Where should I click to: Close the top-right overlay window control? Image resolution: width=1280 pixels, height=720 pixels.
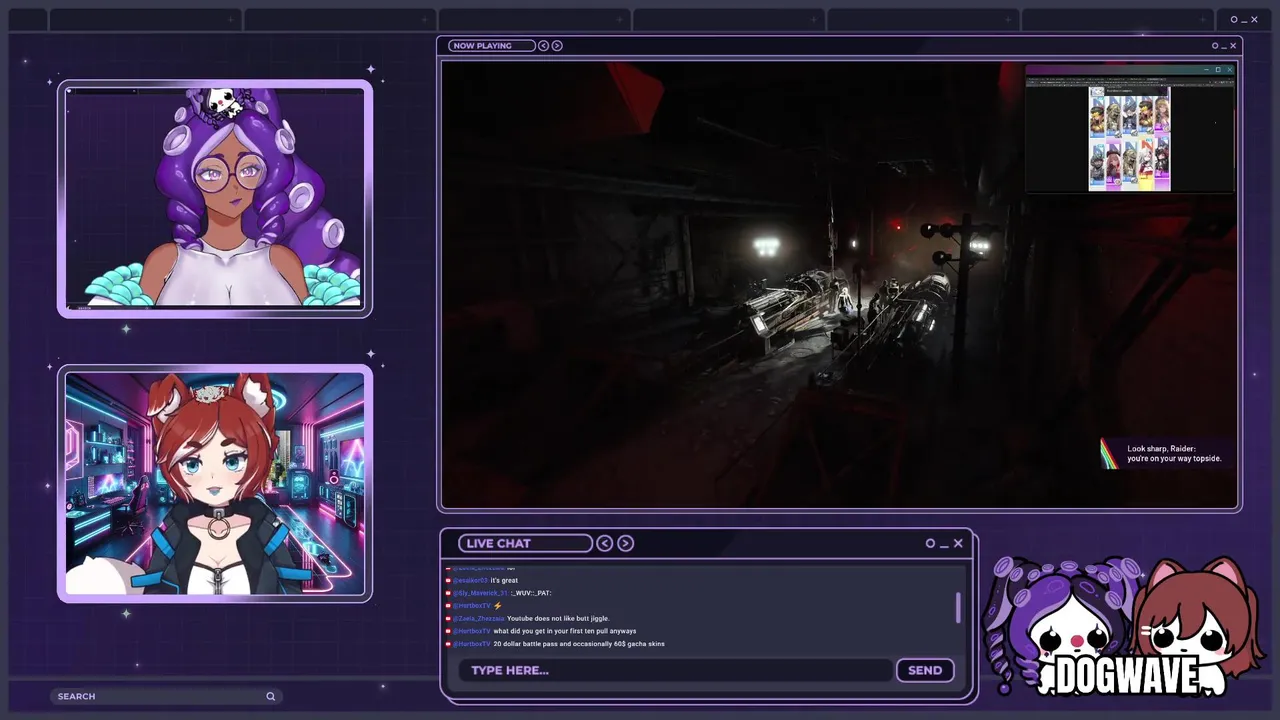[x=1254, y=19]
